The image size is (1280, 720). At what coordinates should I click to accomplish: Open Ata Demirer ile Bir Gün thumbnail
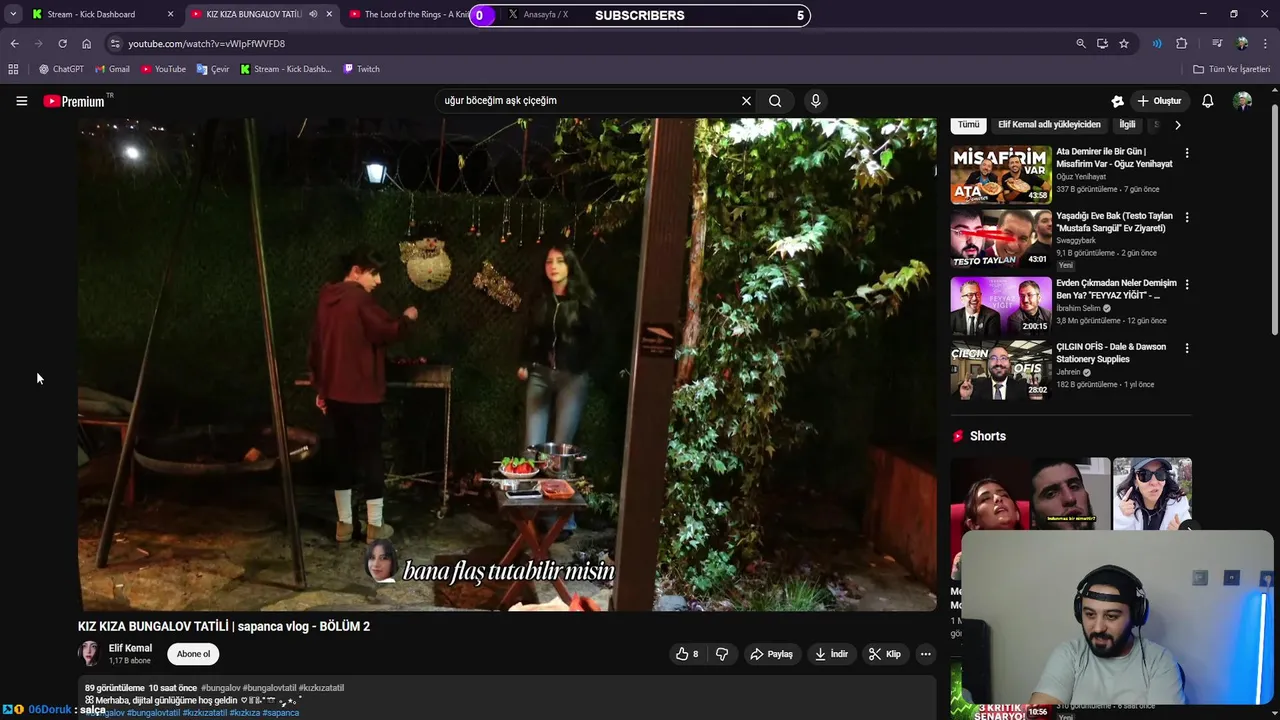tap(1001, 174)
